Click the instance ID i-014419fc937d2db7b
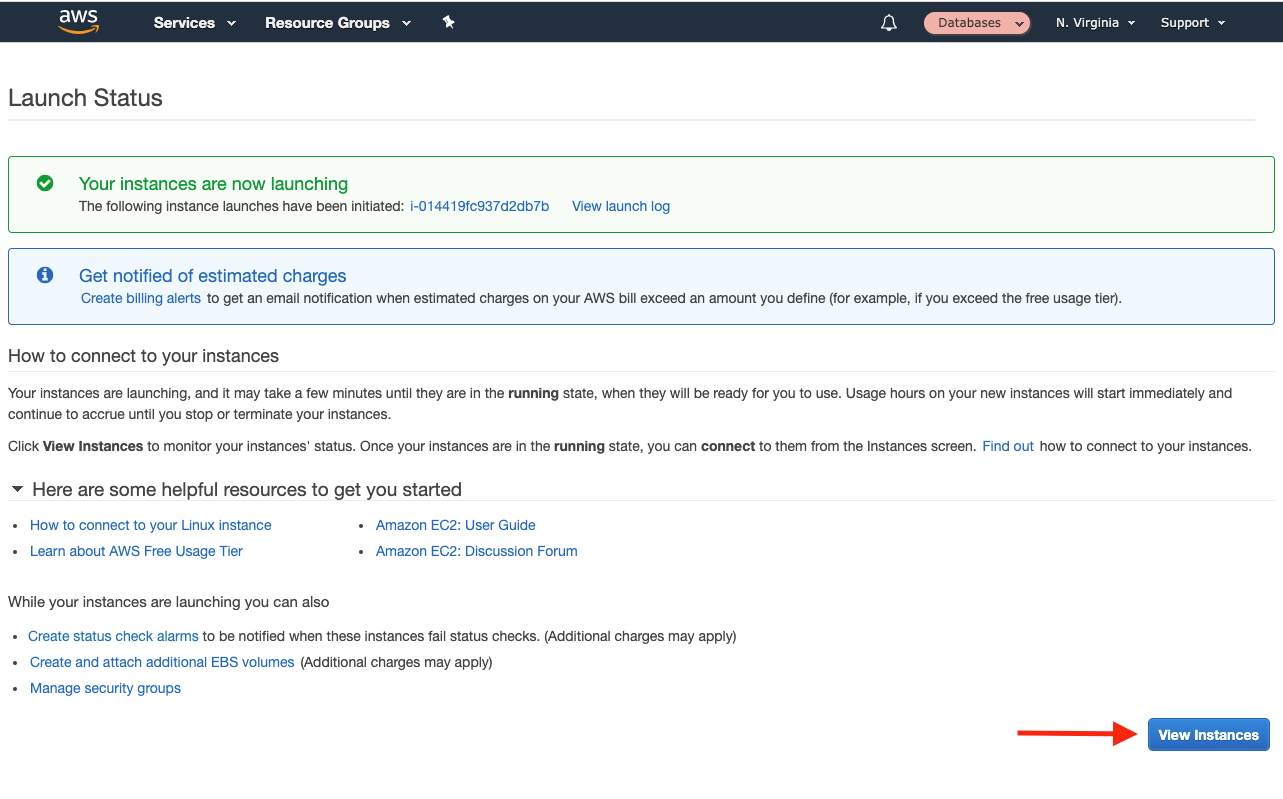Viewport: 1283px width, 799px height. (x=479, y=206)
